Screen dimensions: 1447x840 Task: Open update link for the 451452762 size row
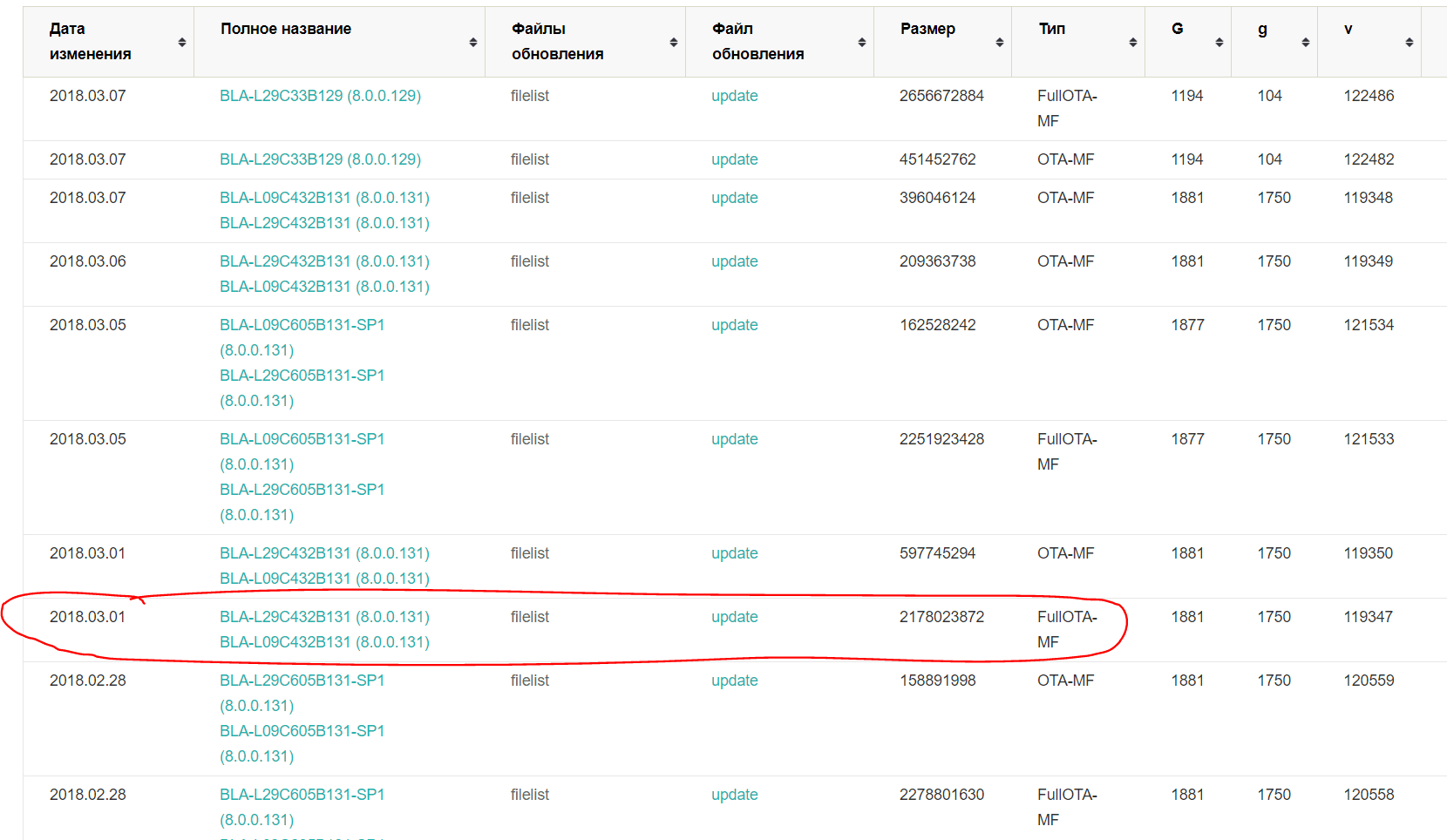coord(735,159)
